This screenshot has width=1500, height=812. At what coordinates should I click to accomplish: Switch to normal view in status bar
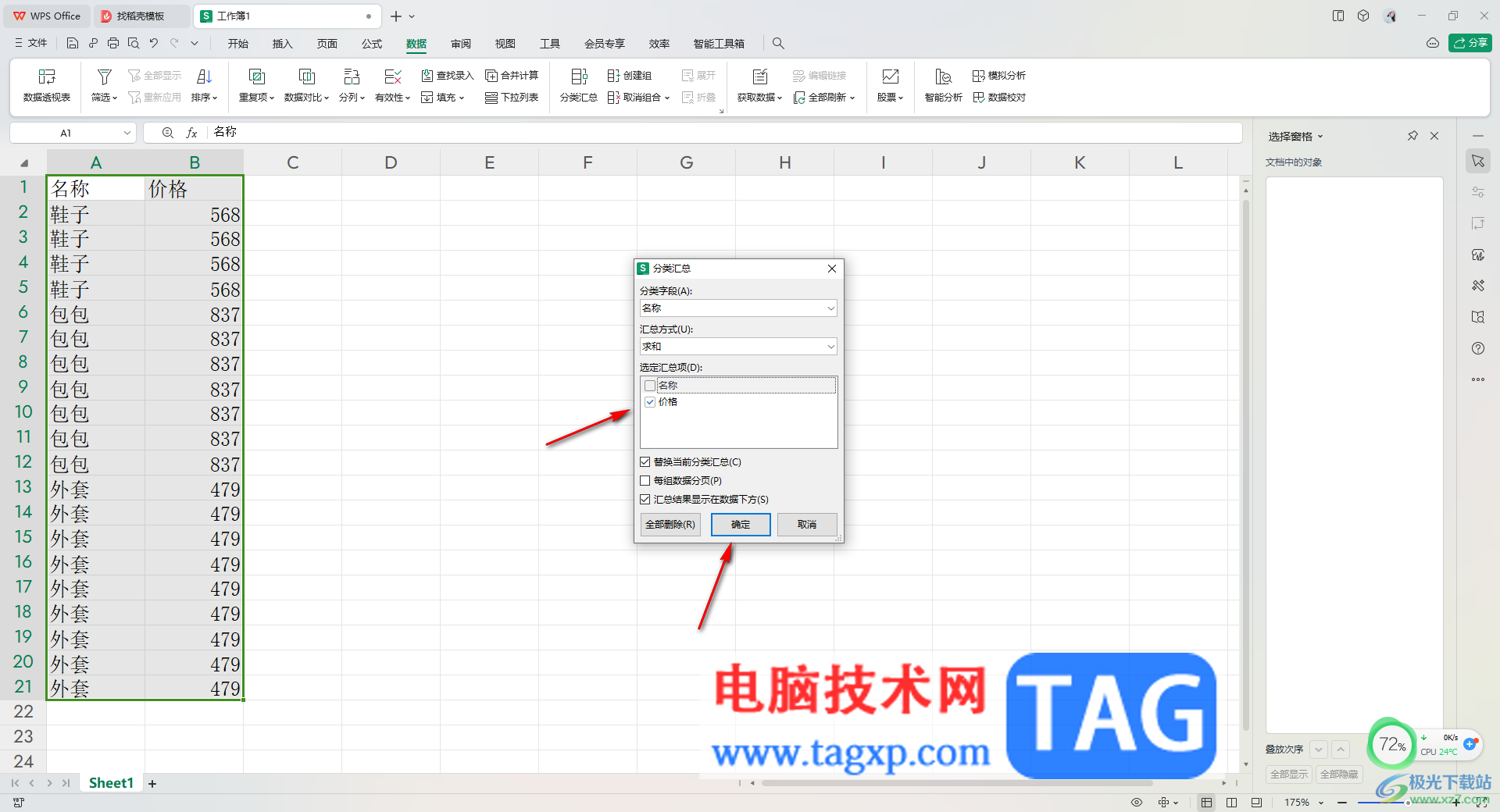1207,803
